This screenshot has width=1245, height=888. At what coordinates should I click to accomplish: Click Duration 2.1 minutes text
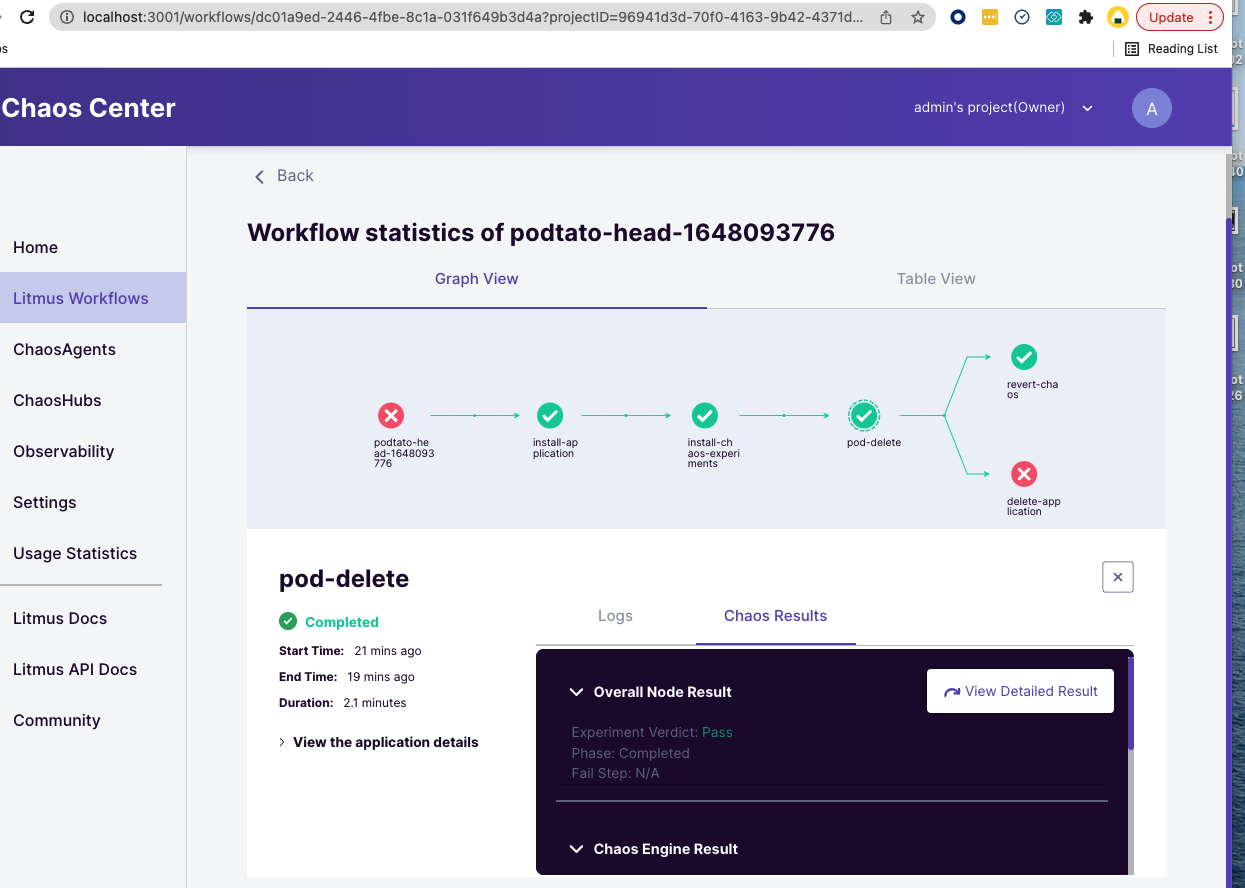tap(343, 703)
